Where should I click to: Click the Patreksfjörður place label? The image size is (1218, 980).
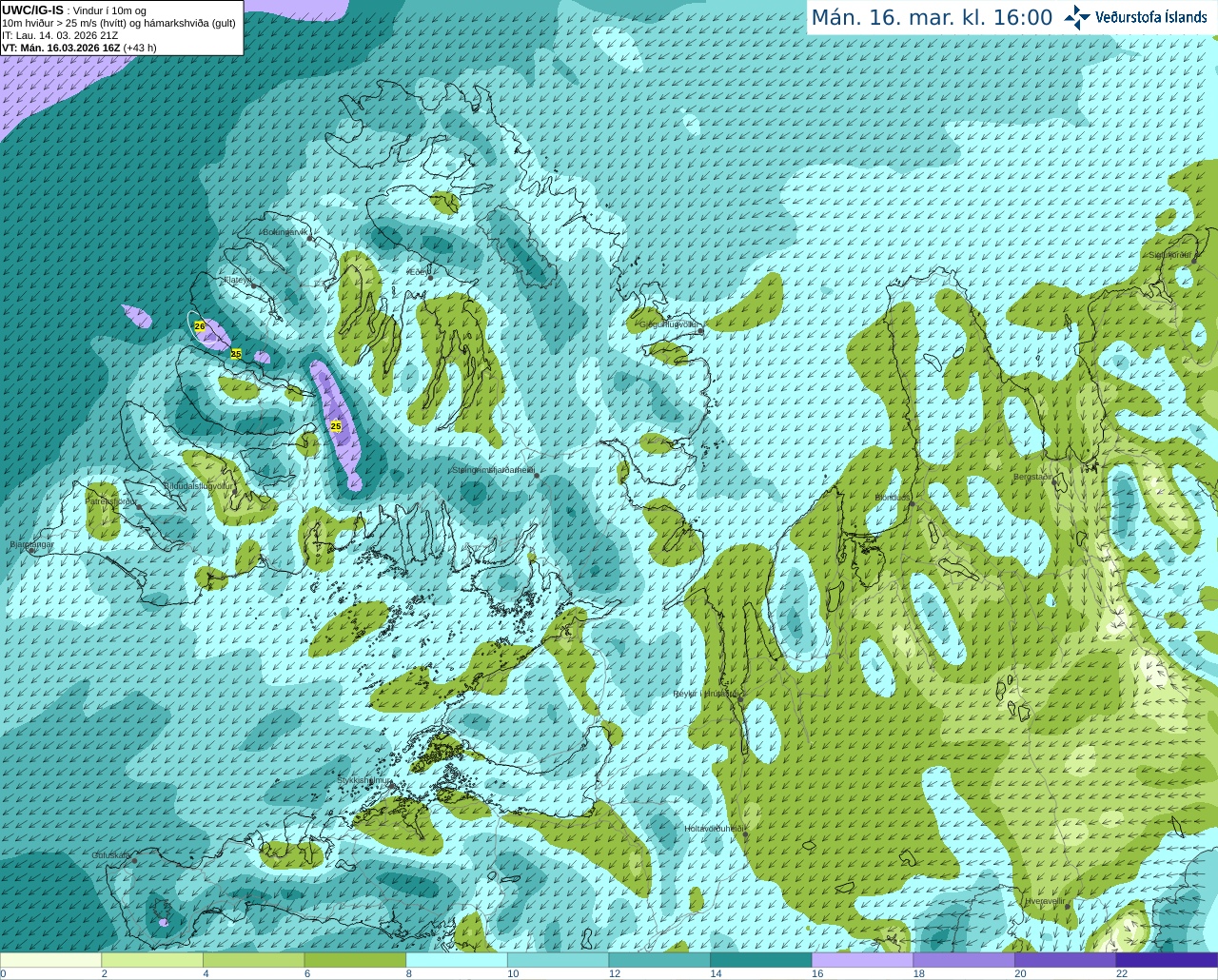click(x=112, y=500)
